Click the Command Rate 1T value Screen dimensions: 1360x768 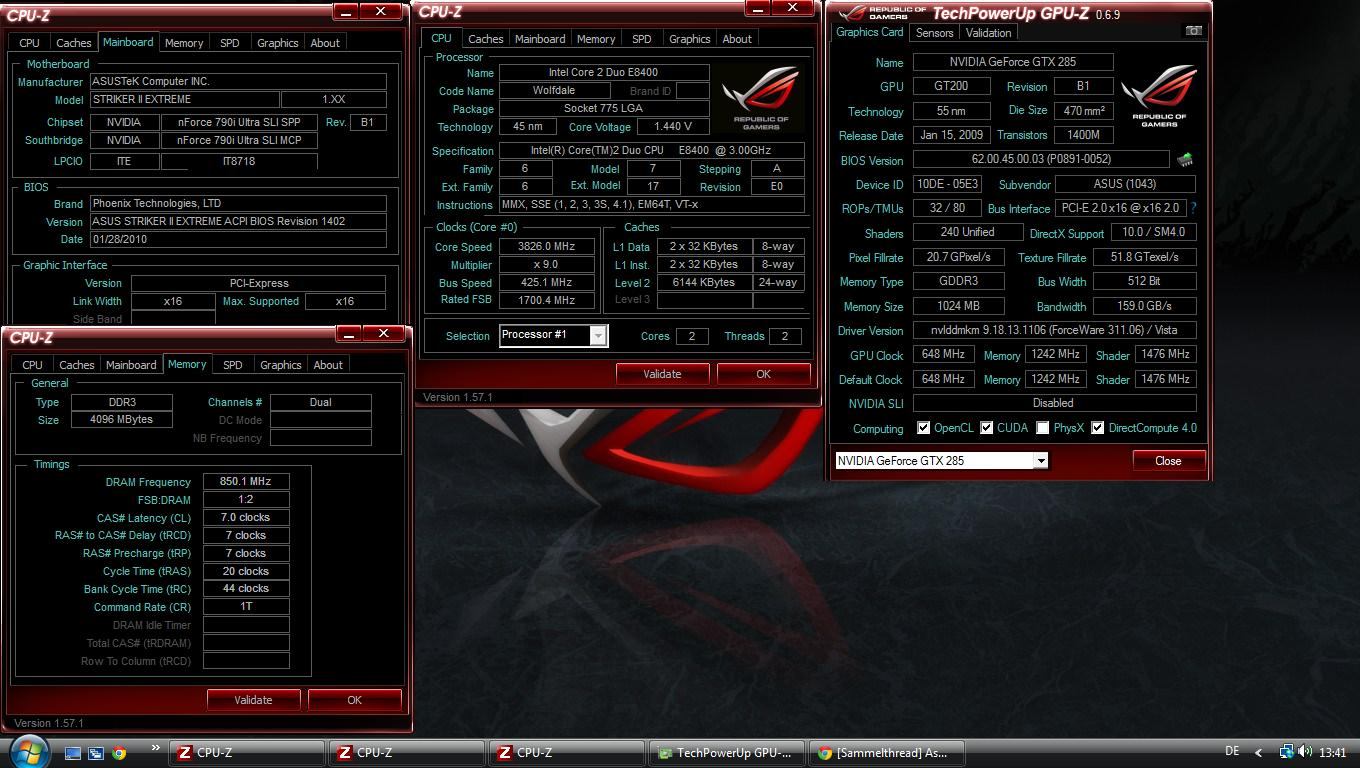(246, 606)
